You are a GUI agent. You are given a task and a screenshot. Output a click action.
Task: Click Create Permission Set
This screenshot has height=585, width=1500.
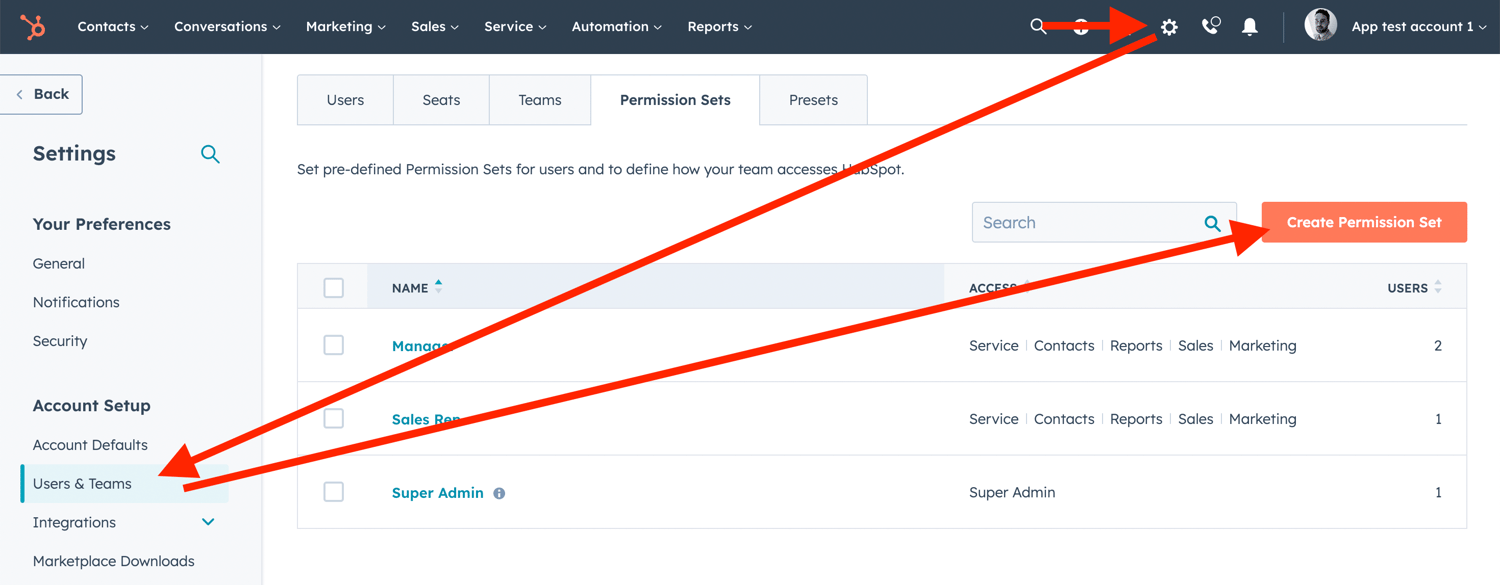point(1363,222)
